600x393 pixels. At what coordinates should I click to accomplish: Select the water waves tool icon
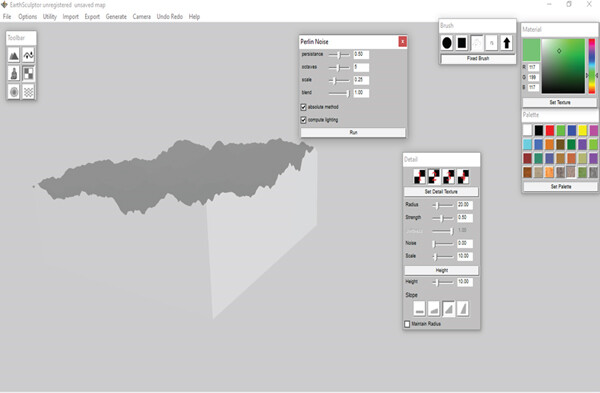click(x=28, y=91)
